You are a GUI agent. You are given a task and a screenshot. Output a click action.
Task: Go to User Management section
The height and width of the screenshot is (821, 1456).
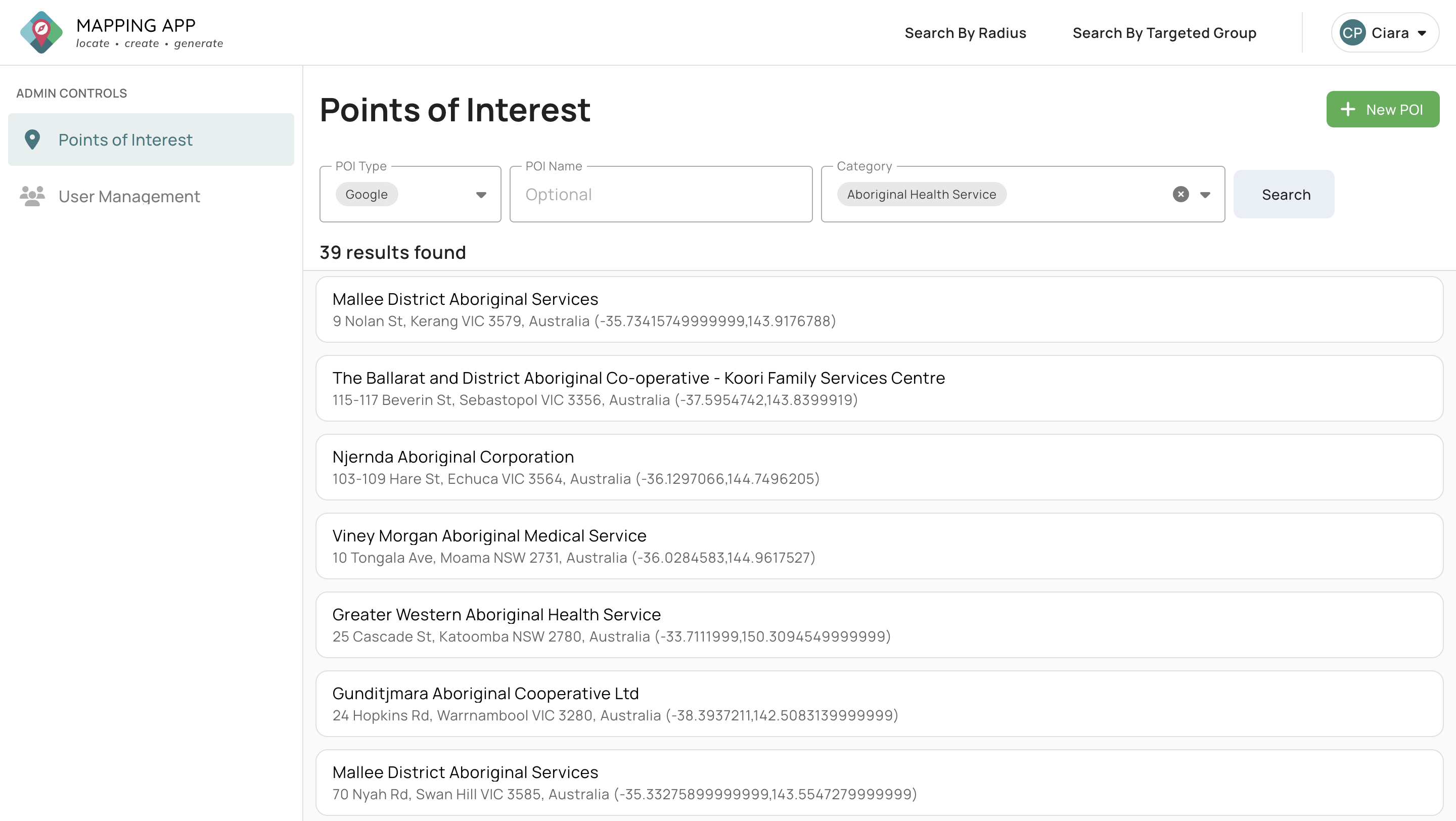[129, 196]
